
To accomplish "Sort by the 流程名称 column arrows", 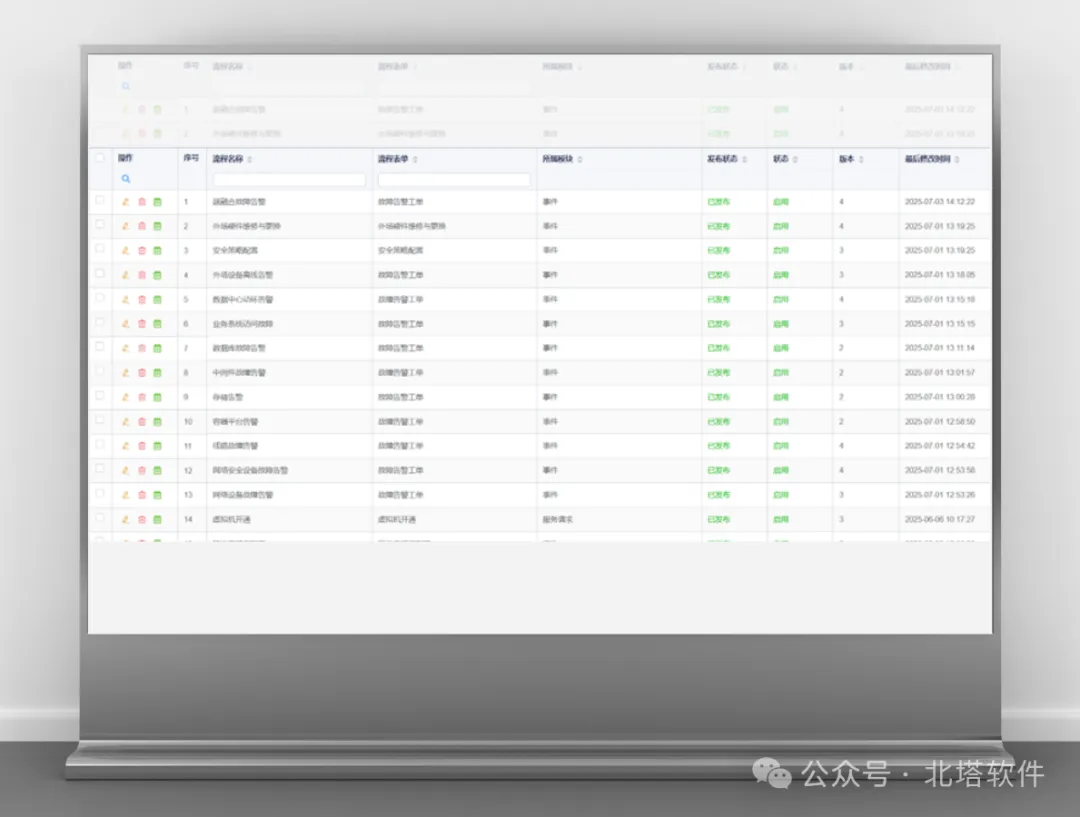I will [x=250, y=159].
